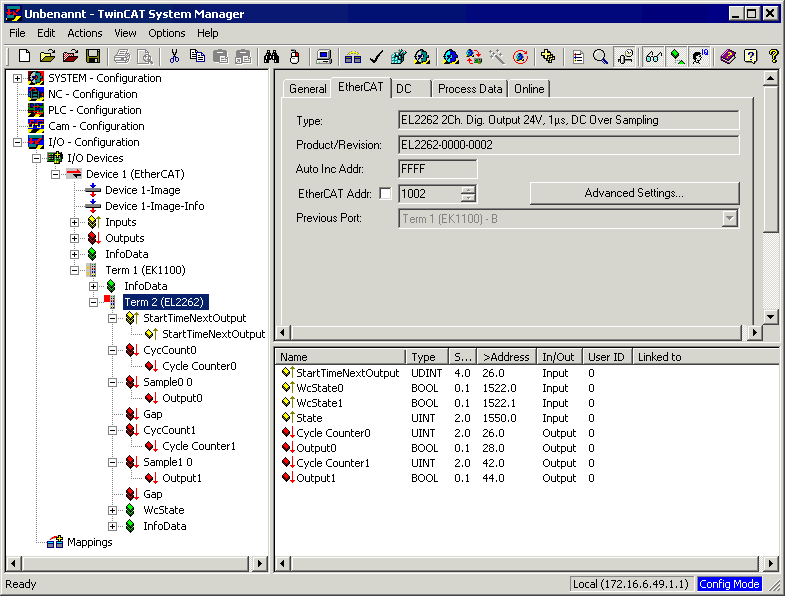Select the Cycle Counter0 tree item

pos(199,366)
